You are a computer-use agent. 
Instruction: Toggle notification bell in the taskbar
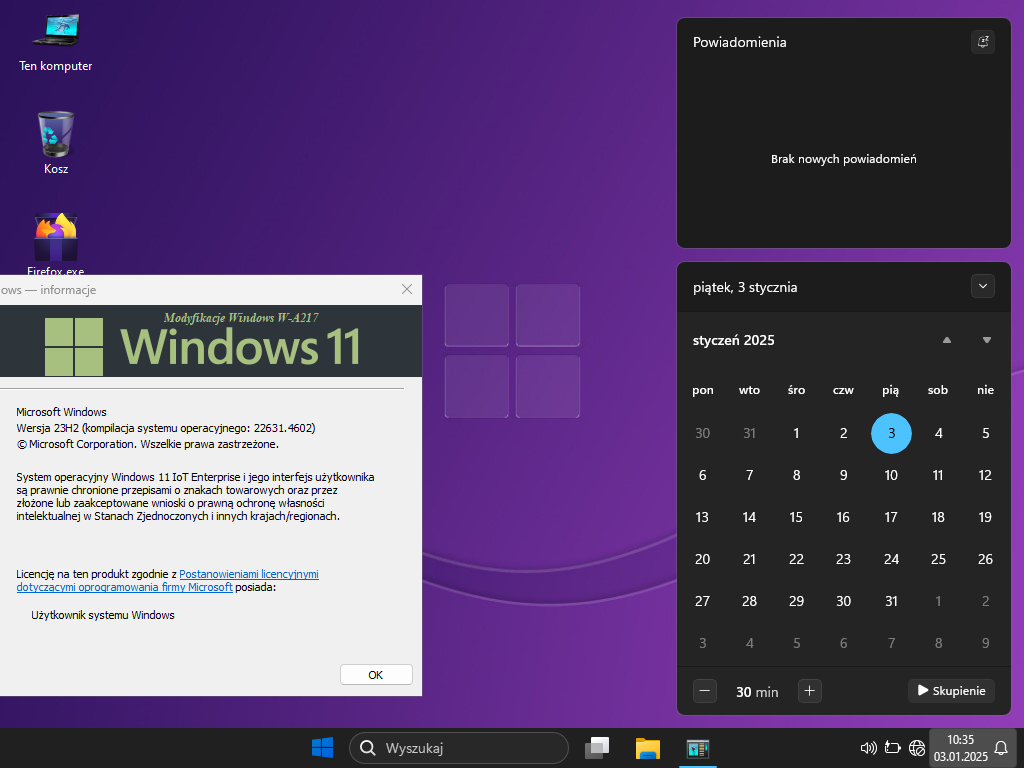(x=1000, y=748)
